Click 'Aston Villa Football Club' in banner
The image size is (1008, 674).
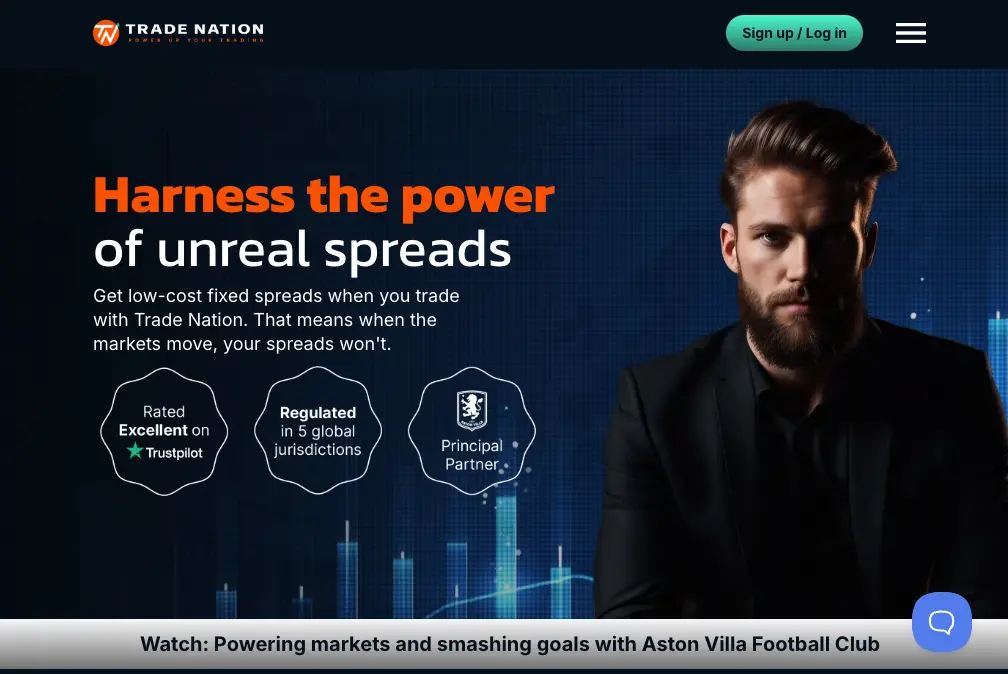pos(760,644)
